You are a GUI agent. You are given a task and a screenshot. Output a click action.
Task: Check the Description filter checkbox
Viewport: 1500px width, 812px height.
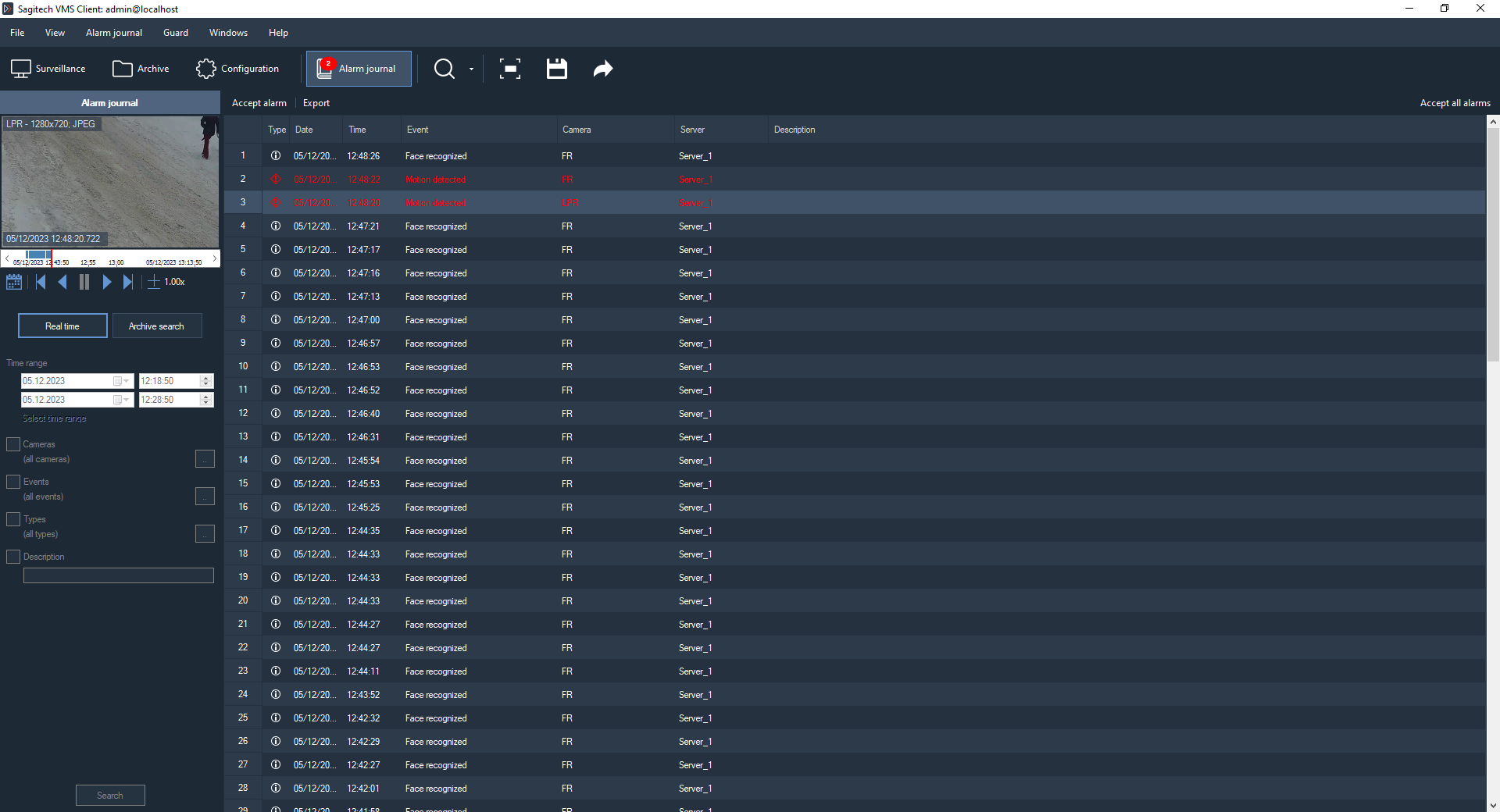click(x=13, y=557)
